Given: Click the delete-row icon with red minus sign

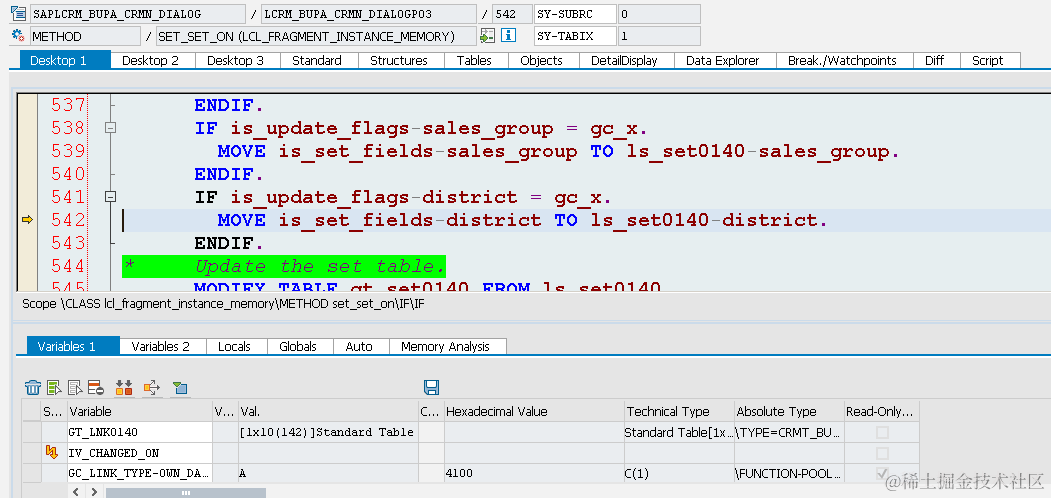Looking at the screenshot, I should pos(96,387).
